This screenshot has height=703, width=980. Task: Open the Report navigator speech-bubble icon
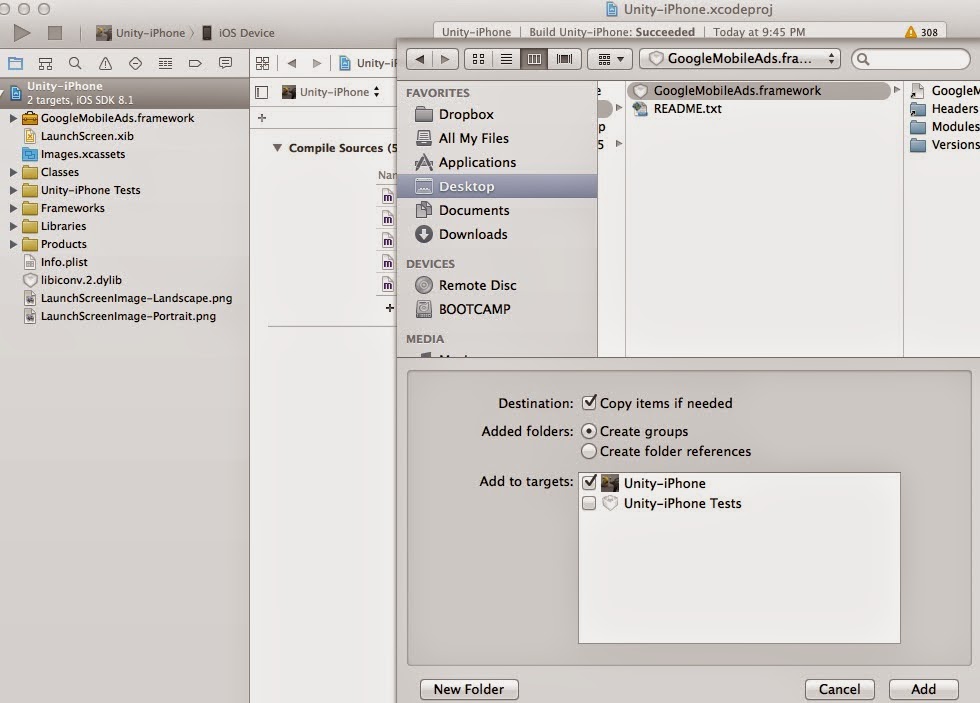pos(225,63)
